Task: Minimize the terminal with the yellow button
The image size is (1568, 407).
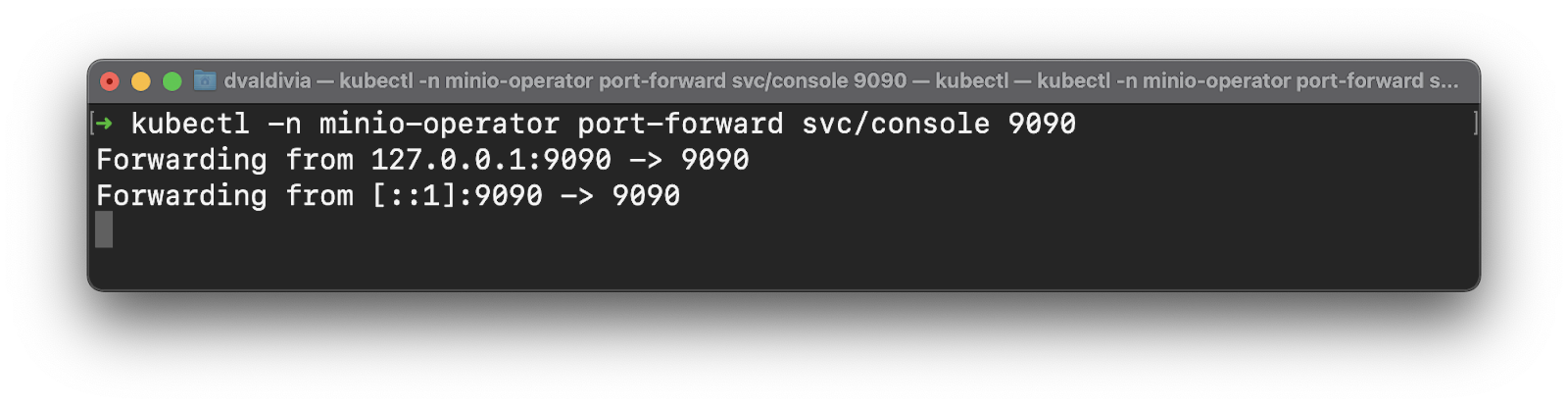Action: pos(141,81)
